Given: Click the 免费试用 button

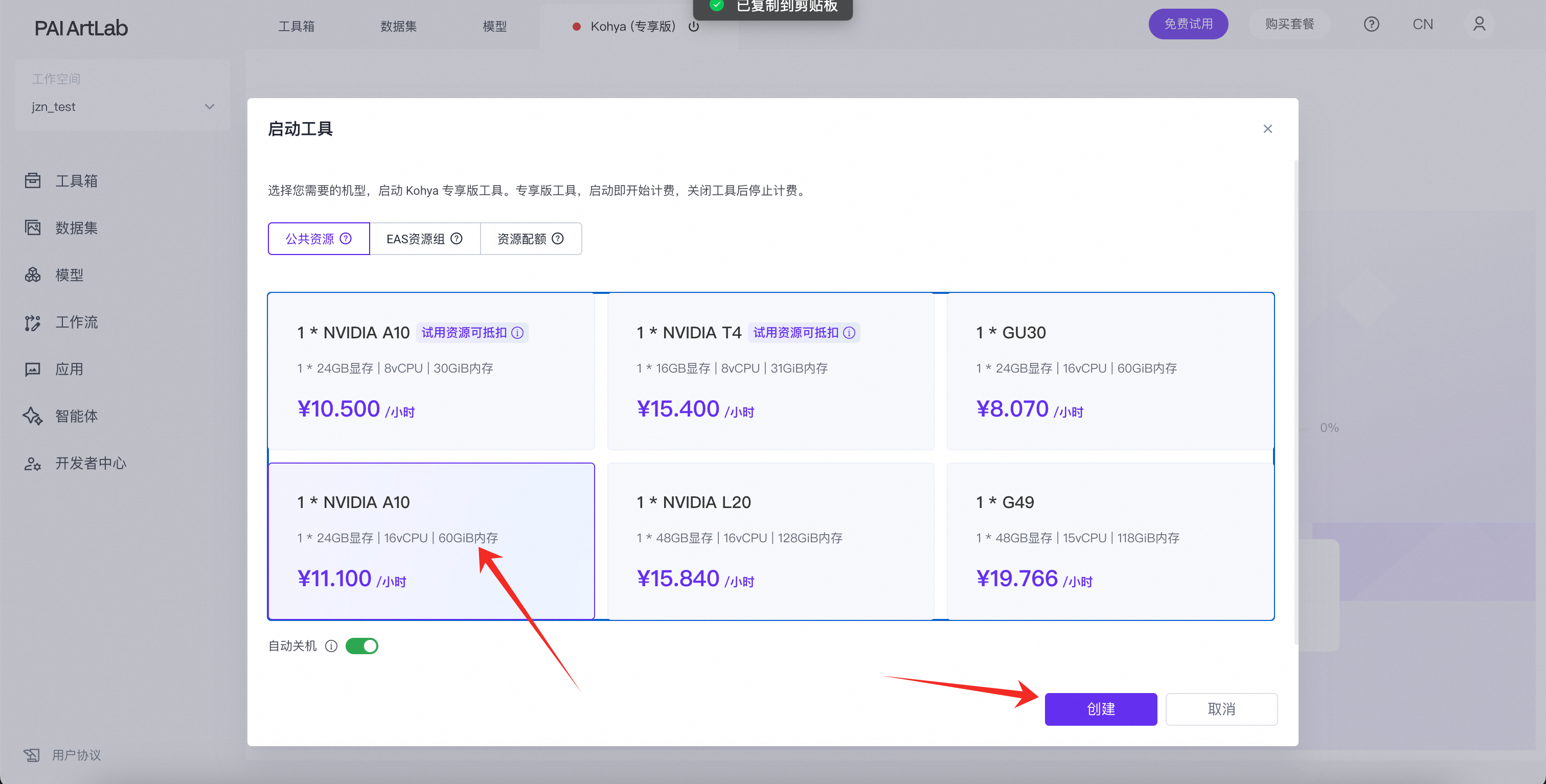Looking at the screenshot, I should 1188,24.
